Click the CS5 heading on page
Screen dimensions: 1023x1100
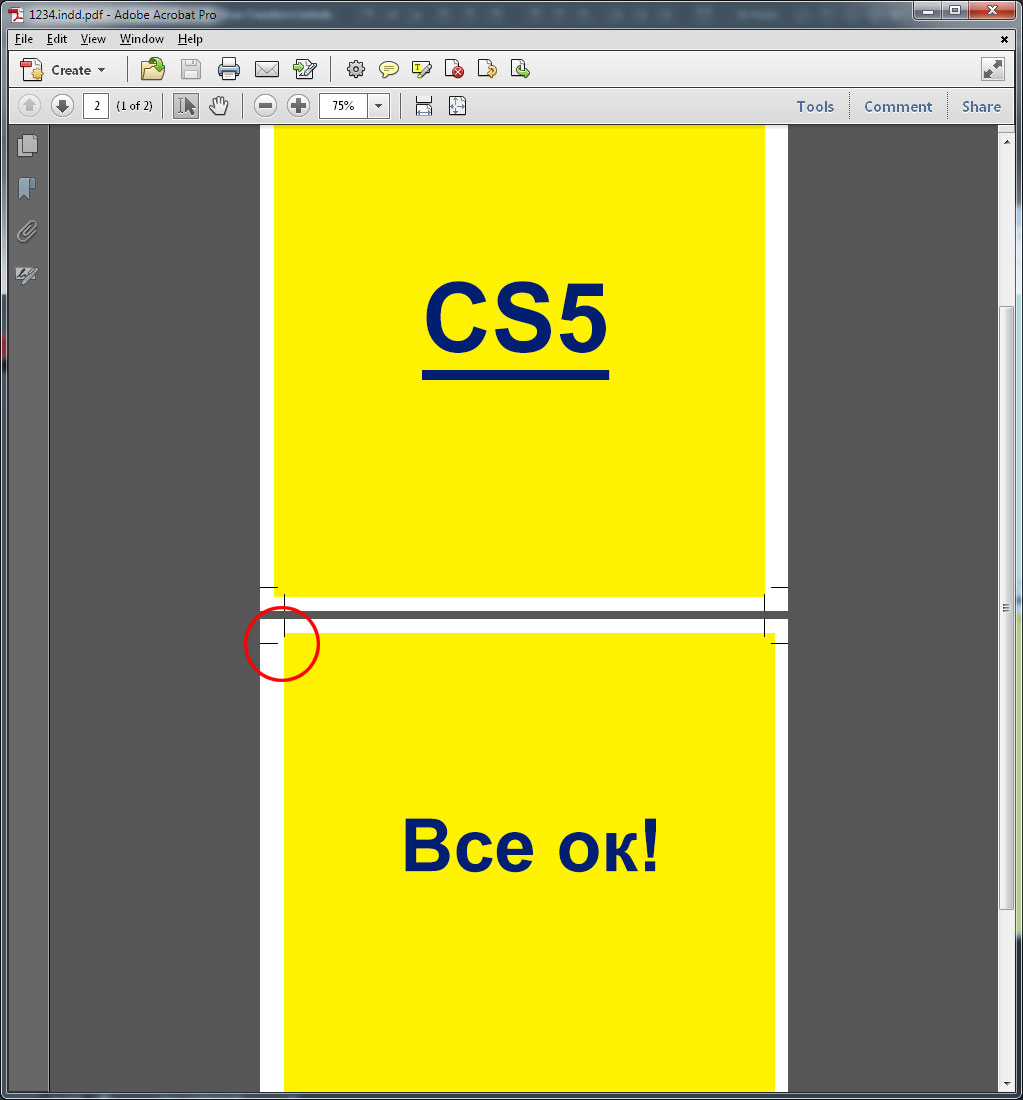516,328
